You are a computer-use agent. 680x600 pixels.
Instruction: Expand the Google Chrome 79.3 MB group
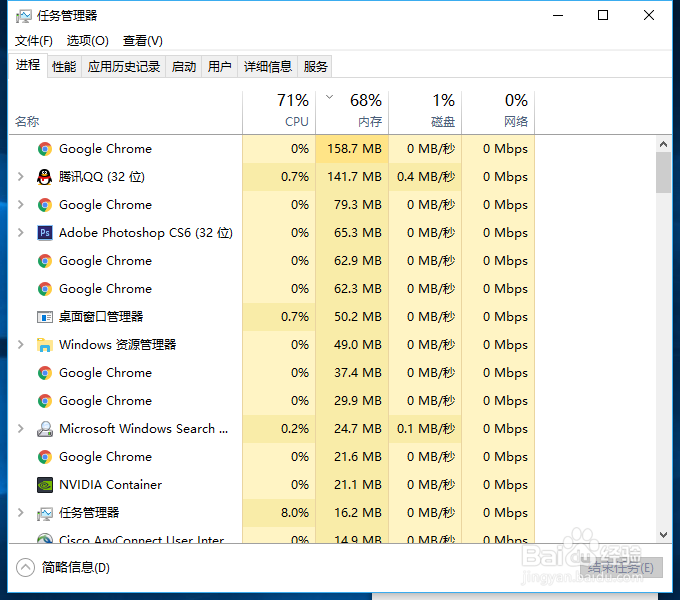point(20,204)
